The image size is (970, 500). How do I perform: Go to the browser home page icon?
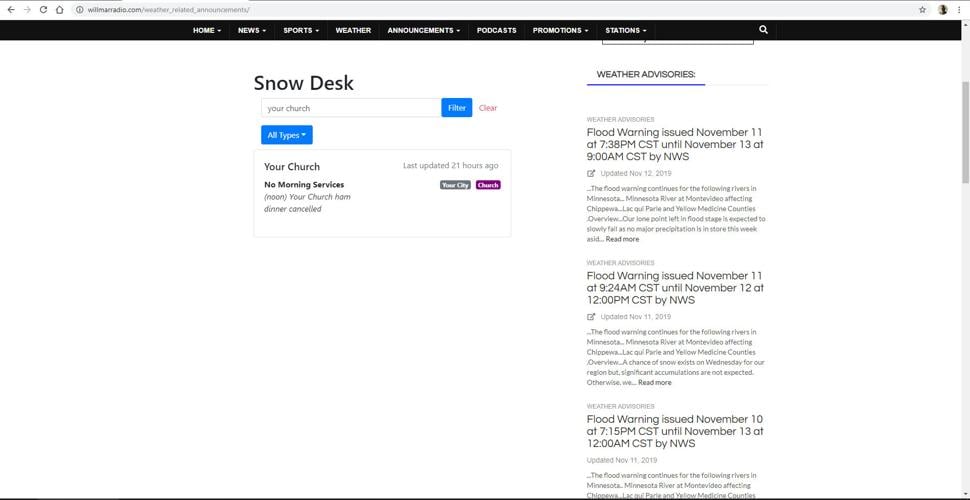point(60,9)
